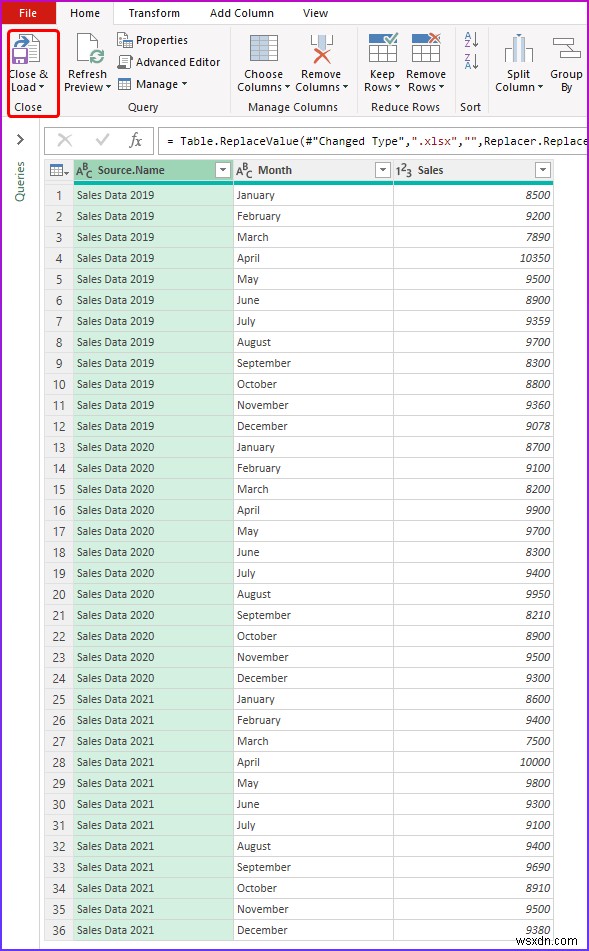Expand the Queries pane with the sidebar arrow

tap(21, 141)
